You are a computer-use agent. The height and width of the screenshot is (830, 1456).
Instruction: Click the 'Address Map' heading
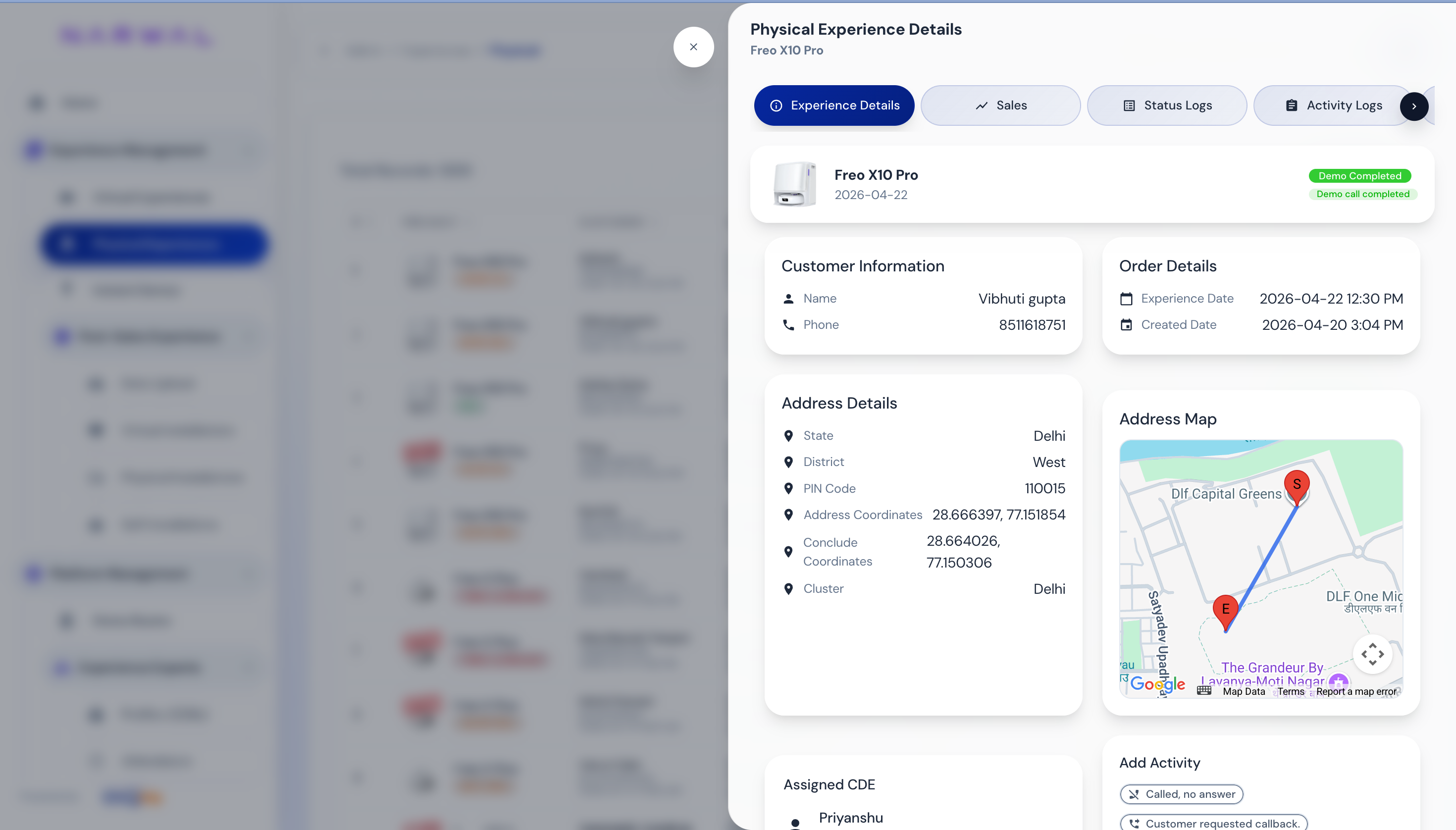[x=1168, y=419]
